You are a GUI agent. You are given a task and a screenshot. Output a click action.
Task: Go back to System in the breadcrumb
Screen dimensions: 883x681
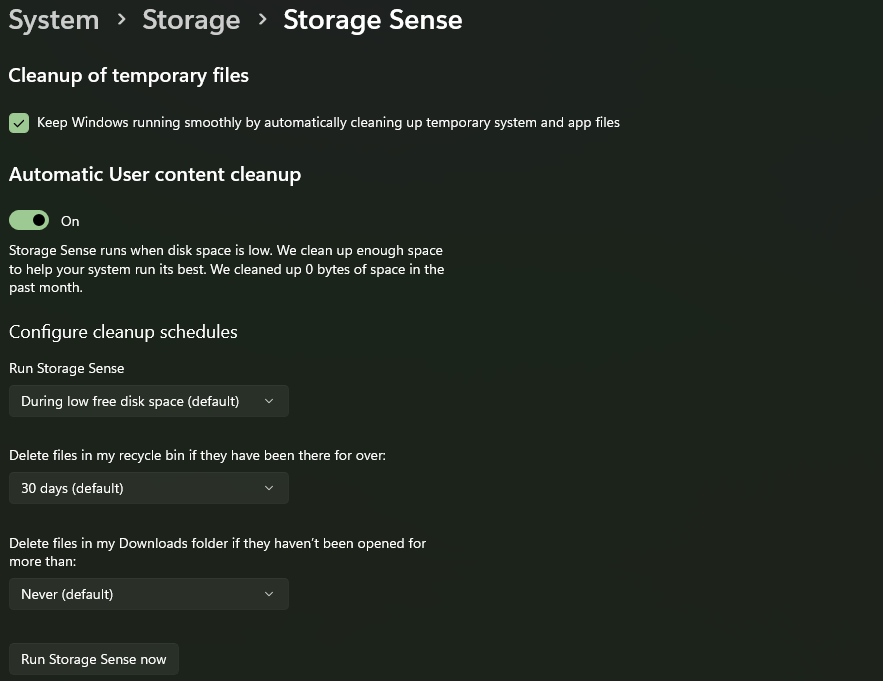pos(54,20)
